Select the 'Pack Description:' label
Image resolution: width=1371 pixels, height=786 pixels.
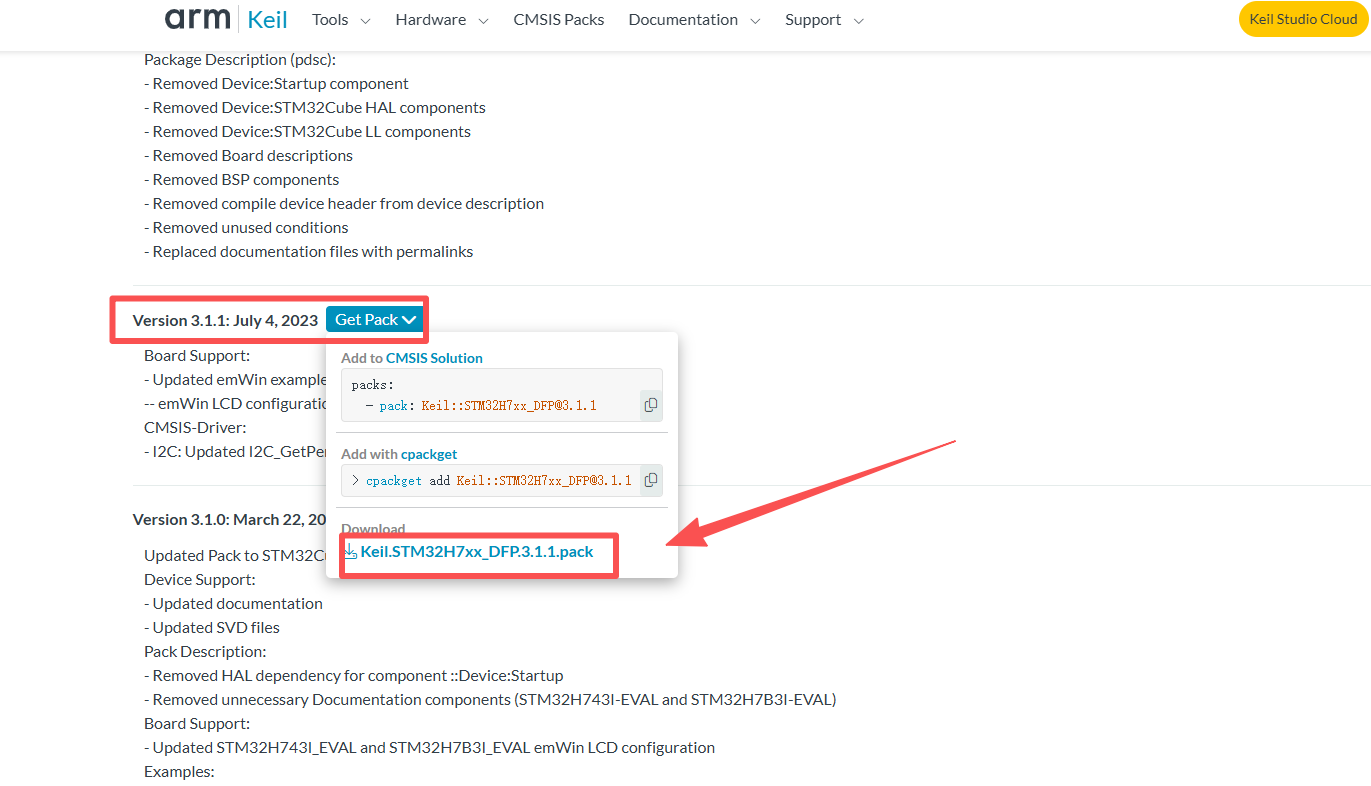click(x=205, y=652)
